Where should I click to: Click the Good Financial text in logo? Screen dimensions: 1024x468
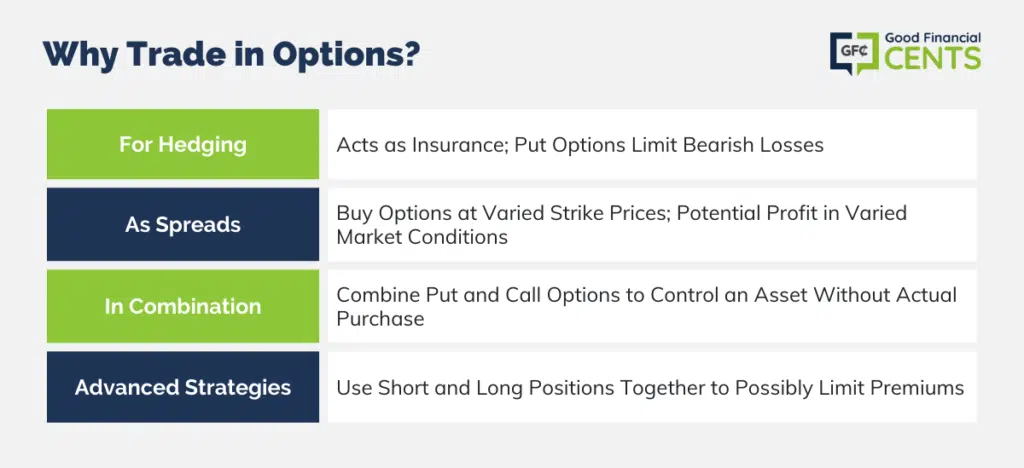(933, 39)
